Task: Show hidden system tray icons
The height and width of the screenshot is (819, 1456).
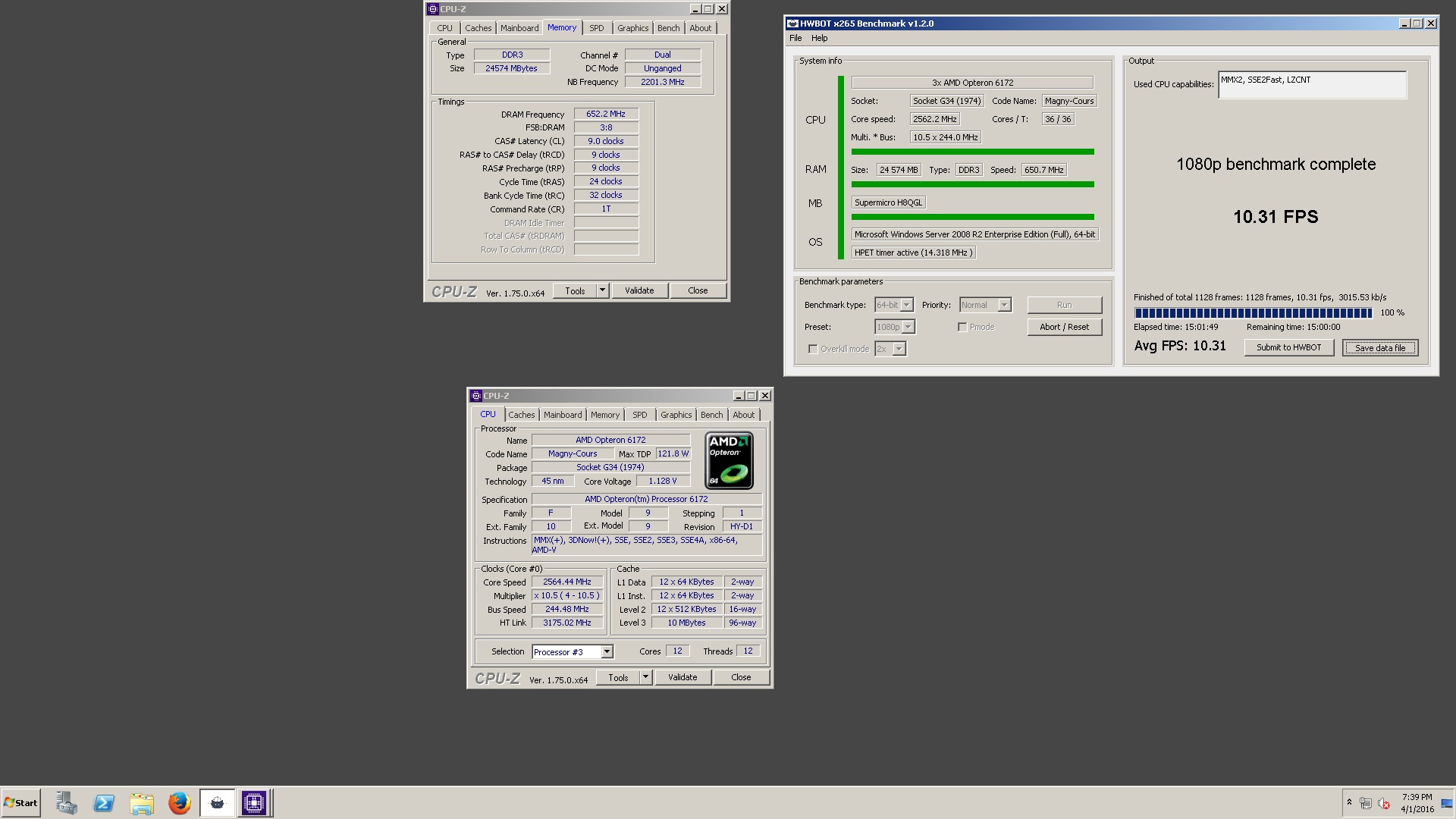Action: click(x=1349, y=802)
